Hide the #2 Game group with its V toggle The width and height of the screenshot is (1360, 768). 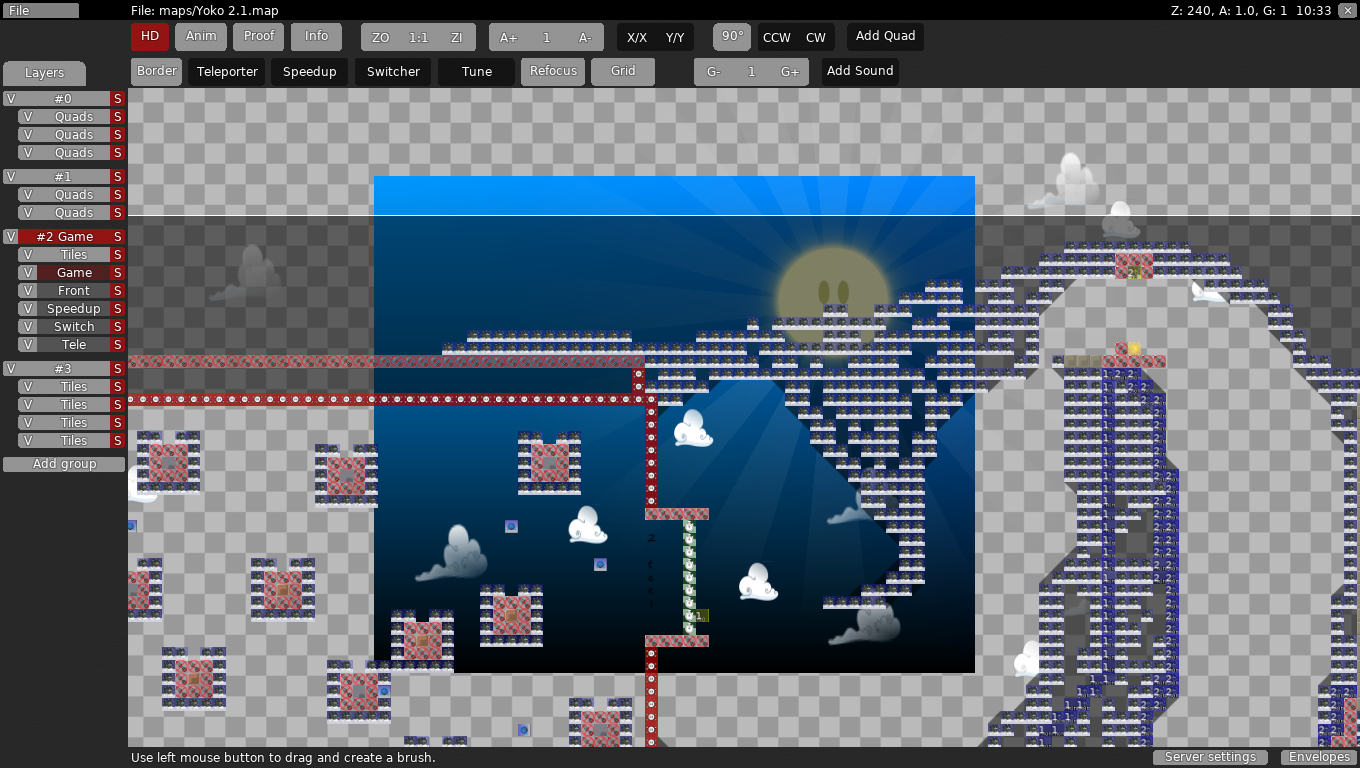(x=10, y=237)
